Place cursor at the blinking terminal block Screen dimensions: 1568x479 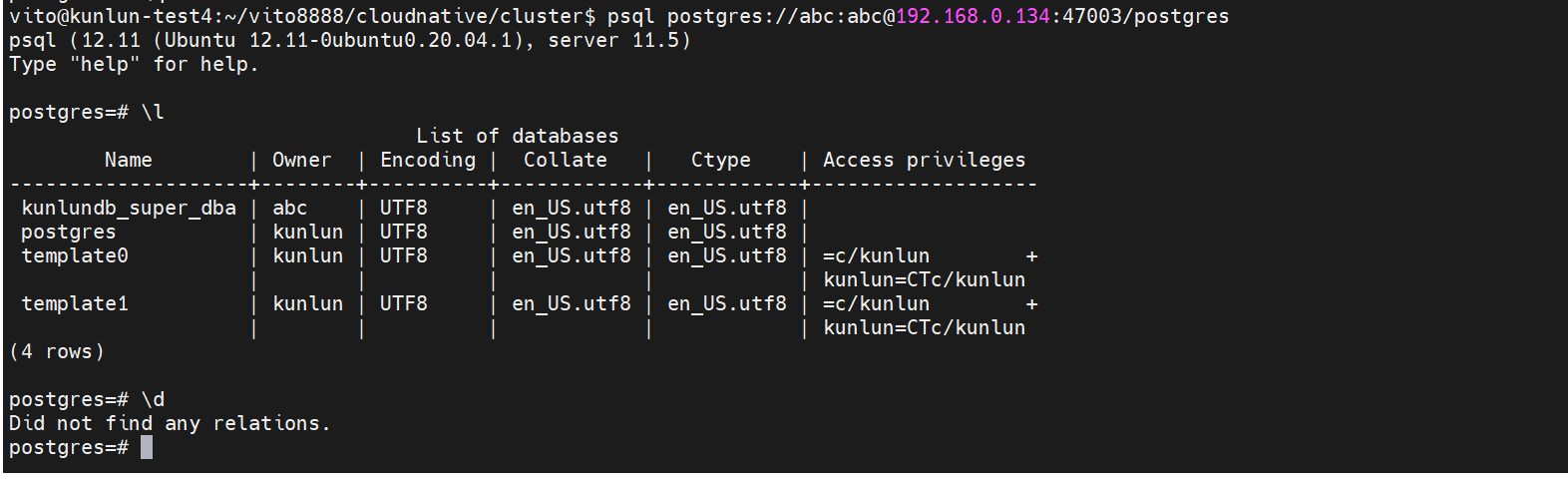(x=147, y=447)
